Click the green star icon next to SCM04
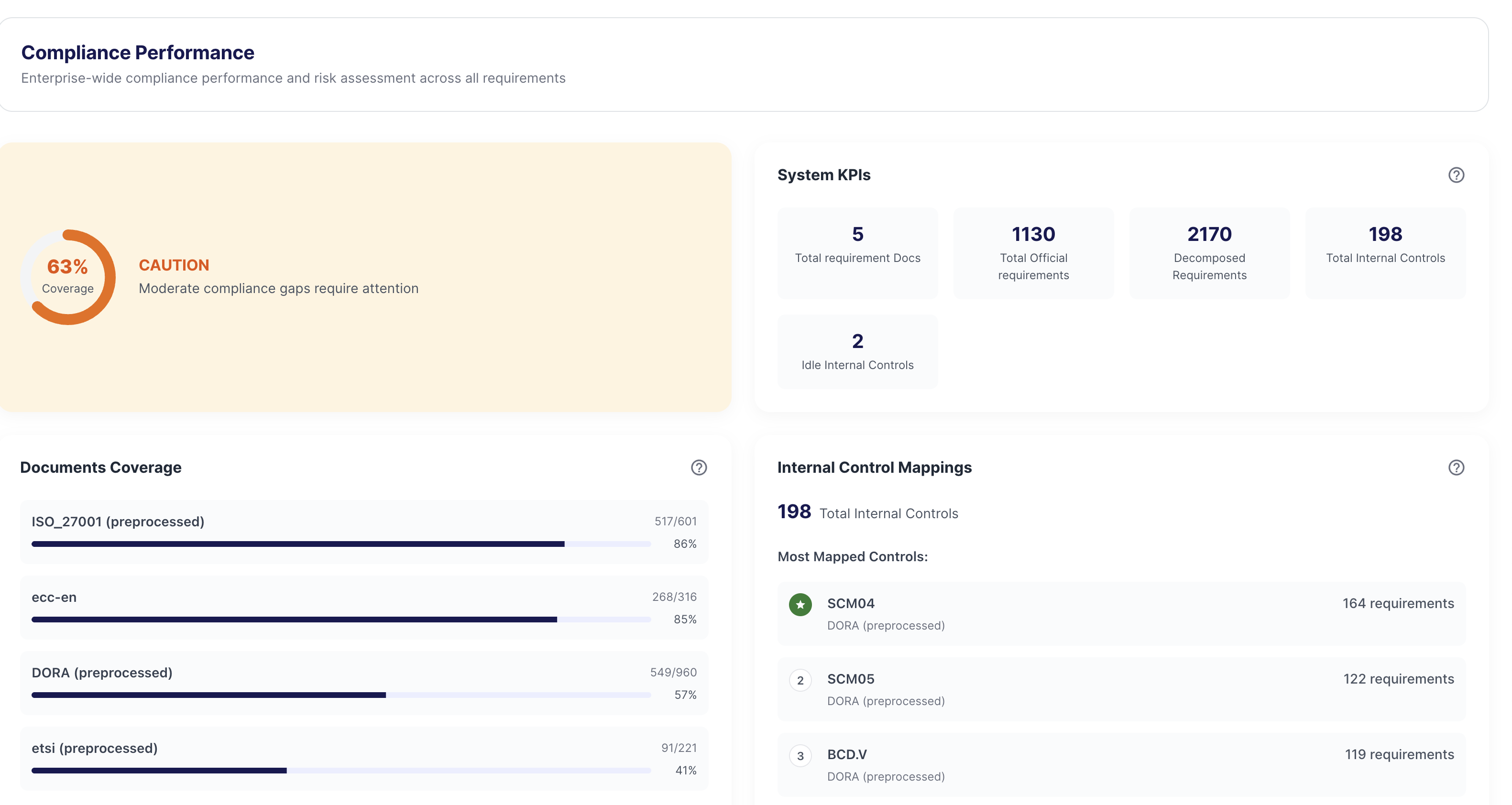Image resolution: width=1512 pixels, height=805 pixels. 800,603
